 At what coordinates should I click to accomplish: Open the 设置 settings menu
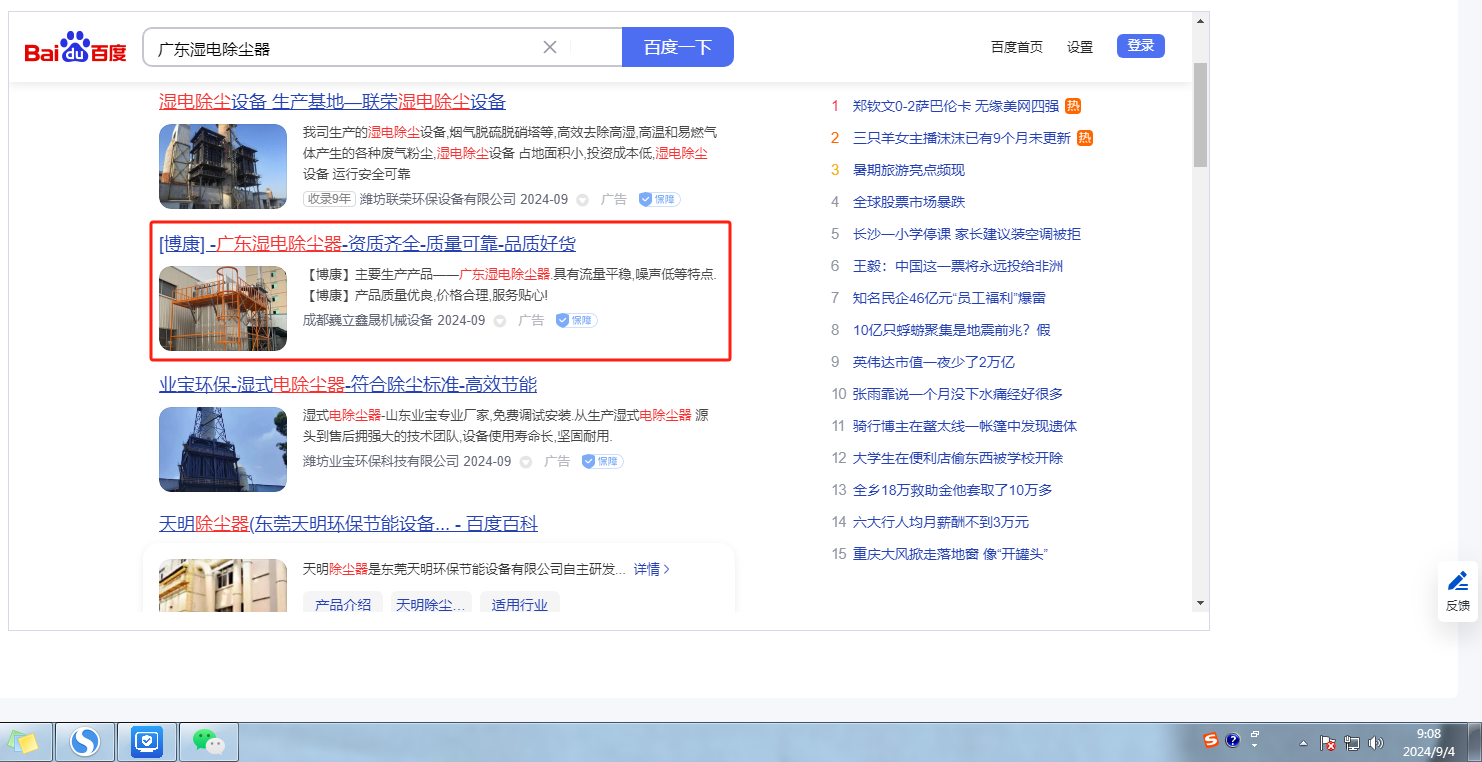pyautogui.click(x=1080, y=47)
